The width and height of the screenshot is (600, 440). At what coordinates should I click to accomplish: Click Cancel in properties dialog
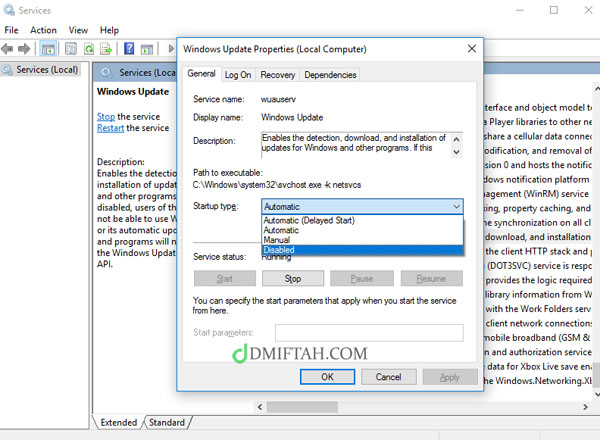(x=388, y=377)
